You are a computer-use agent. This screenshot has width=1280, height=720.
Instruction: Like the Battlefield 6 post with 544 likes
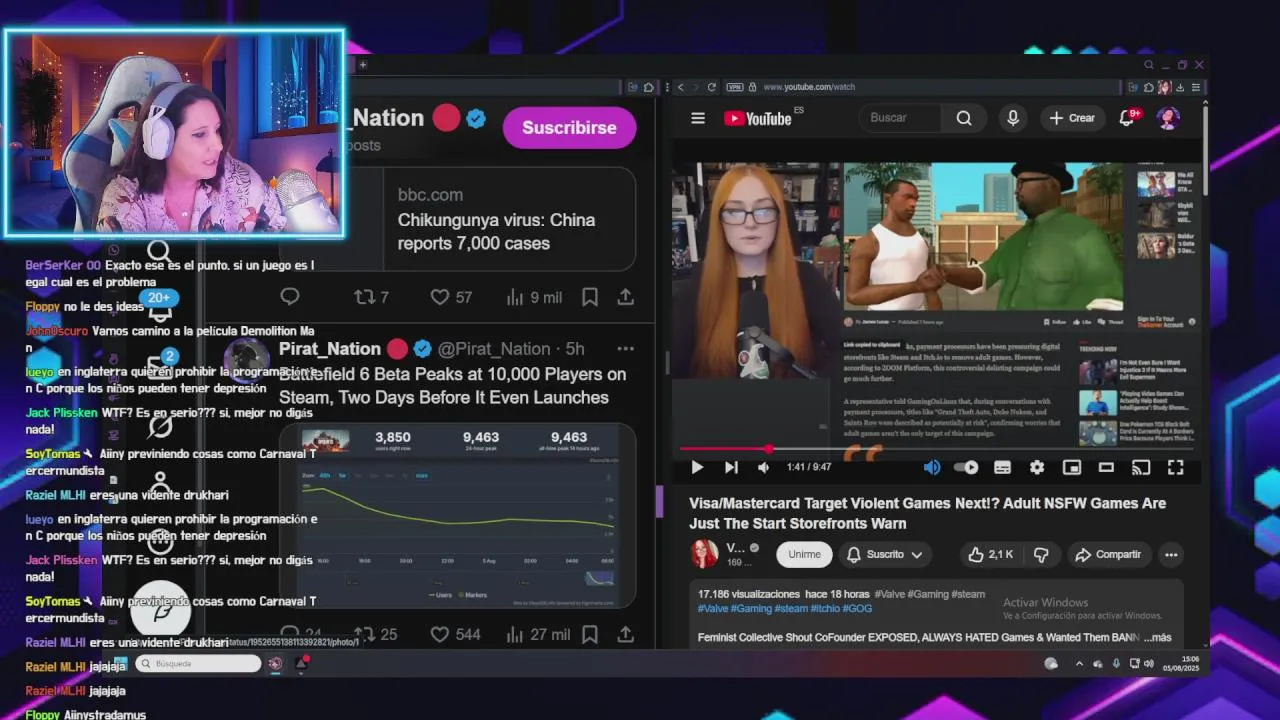click(455, 634)
